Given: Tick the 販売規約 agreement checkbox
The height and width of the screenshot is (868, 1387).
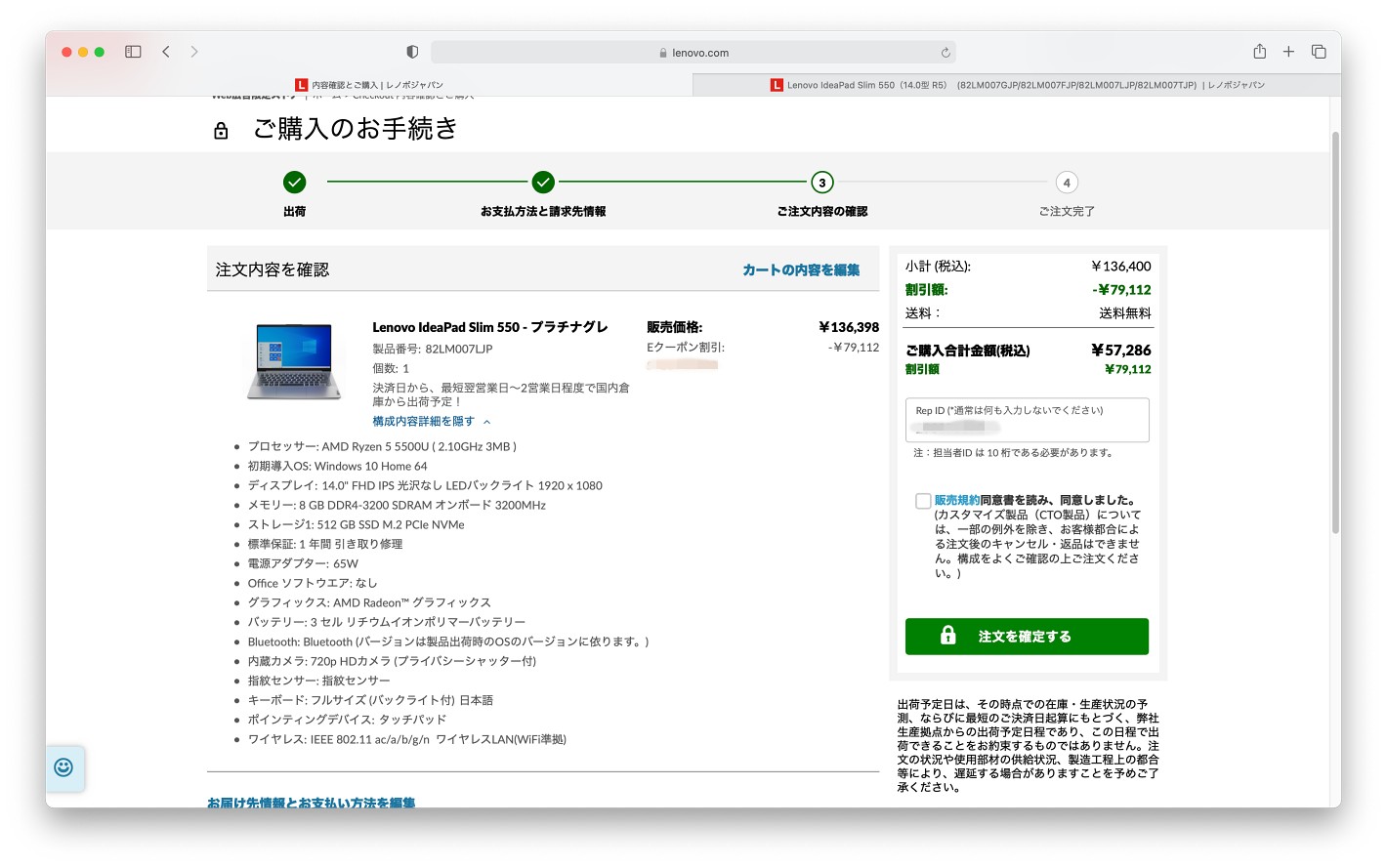Looking at the screenshot, I should pyautogui.click(x=923, y=501).
